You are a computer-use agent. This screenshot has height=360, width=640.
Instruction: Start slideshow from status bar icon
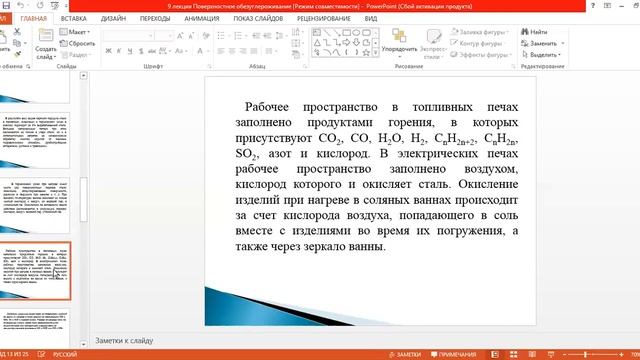(551, 354)
